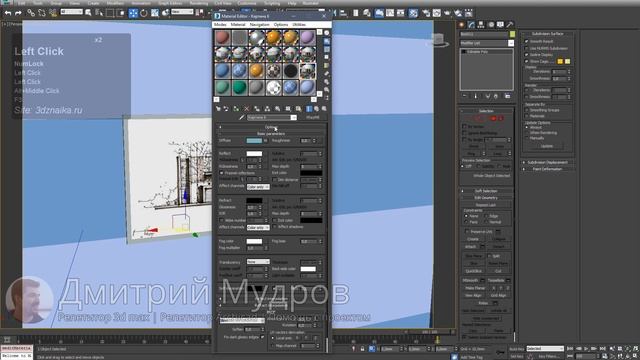Open the Create tab in command panel

point(462,25)
